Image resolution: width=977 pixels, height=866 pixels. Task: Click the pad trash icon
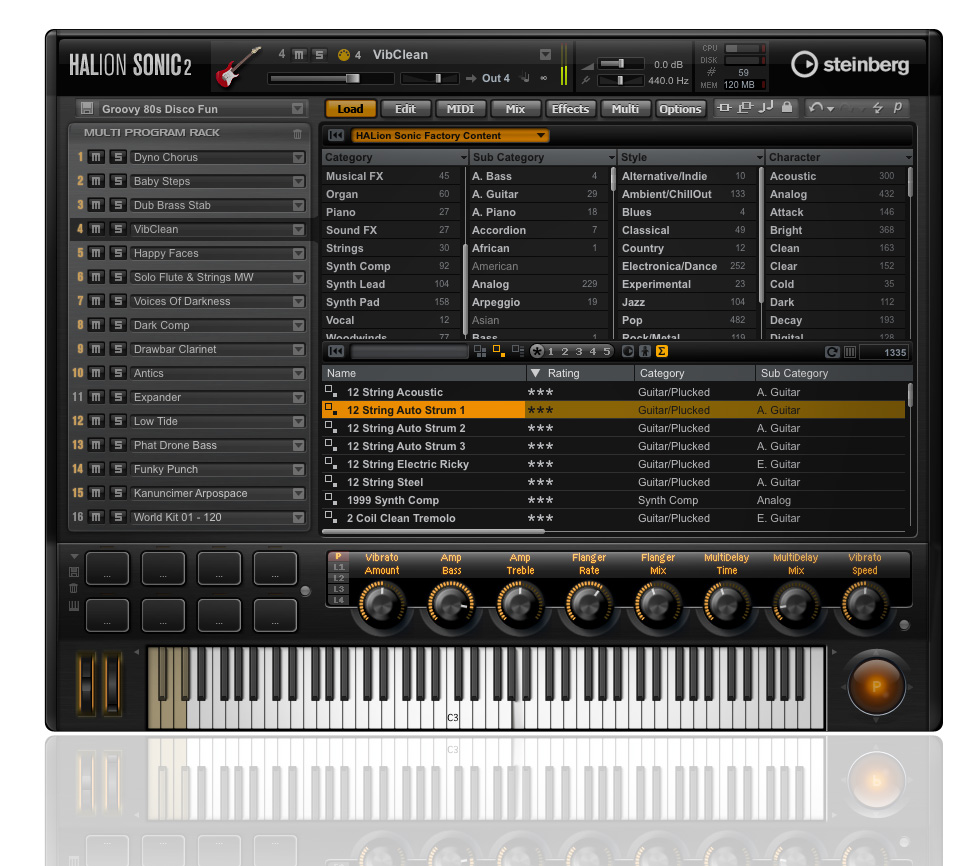[74, 588]
